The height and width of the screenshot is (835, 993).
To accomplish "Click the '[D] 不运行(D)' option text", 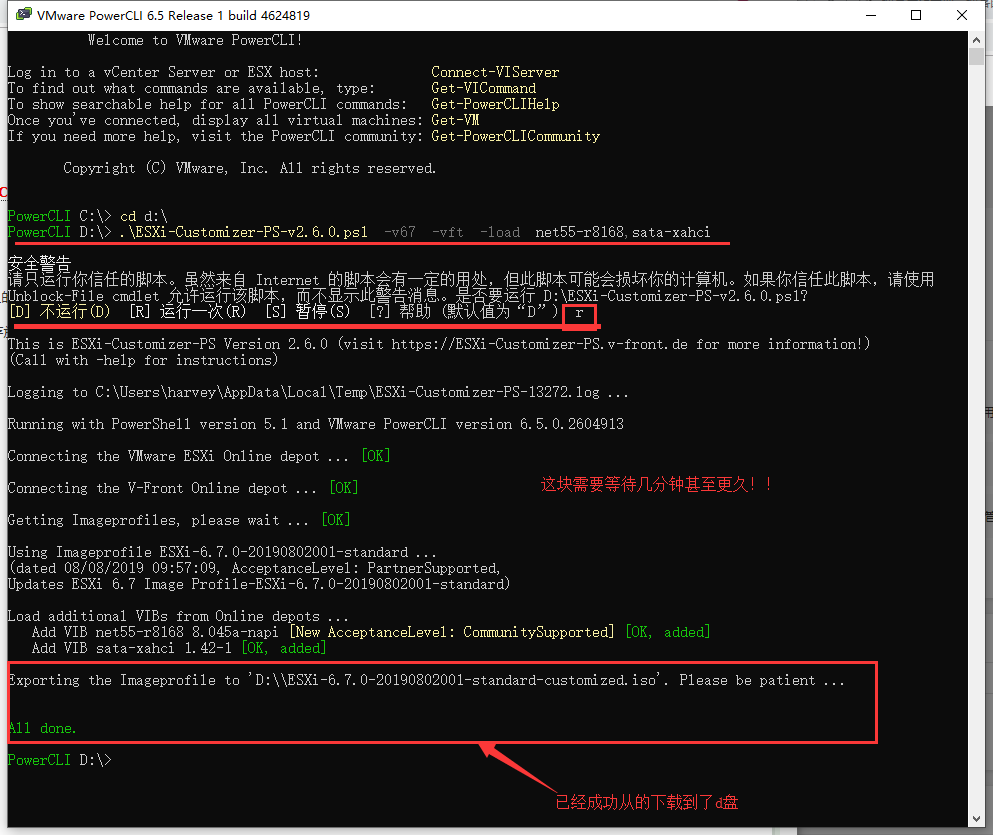I will point(60,311).
